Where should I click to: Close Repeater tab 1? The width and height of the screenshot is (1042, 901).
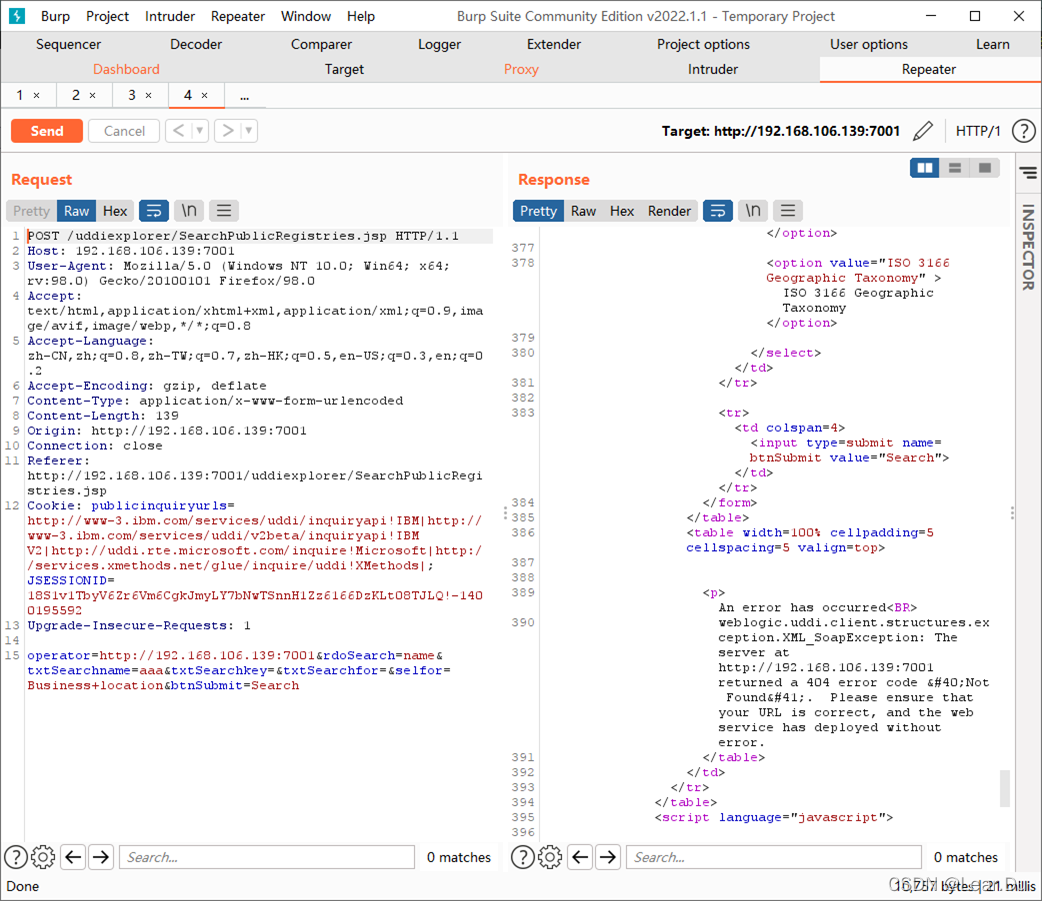tap(37, 96)
